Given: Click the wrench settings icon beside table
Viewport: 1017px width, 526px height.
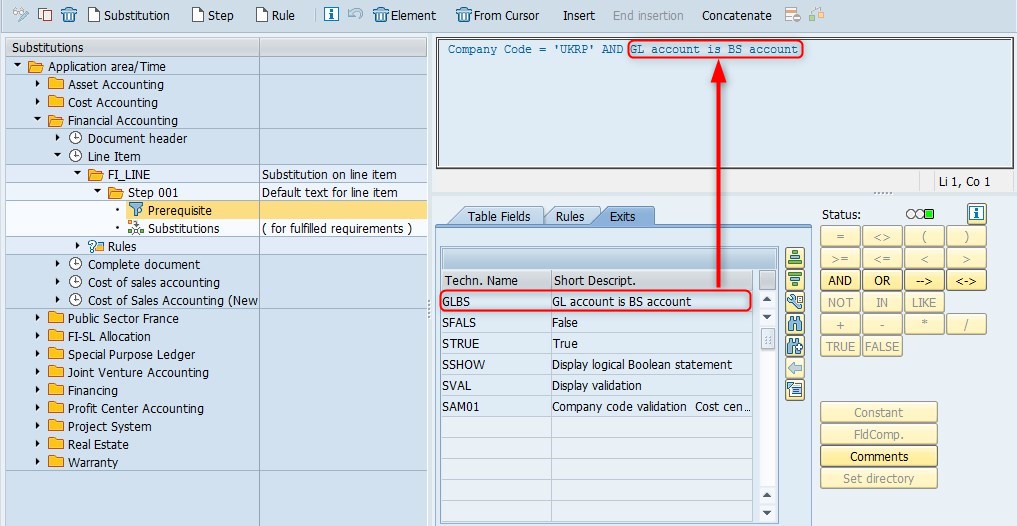Looking at the screenshot, I should 795,301.
